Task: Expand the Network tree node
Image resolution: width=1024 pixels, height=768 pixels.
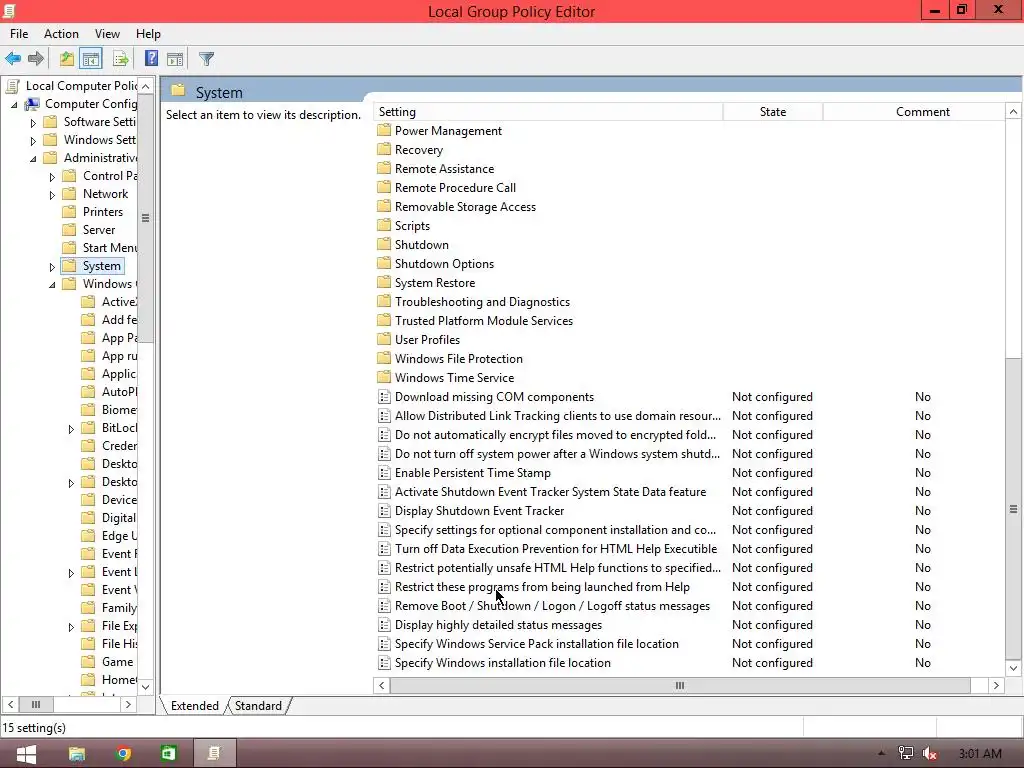Action: (52, 195)
